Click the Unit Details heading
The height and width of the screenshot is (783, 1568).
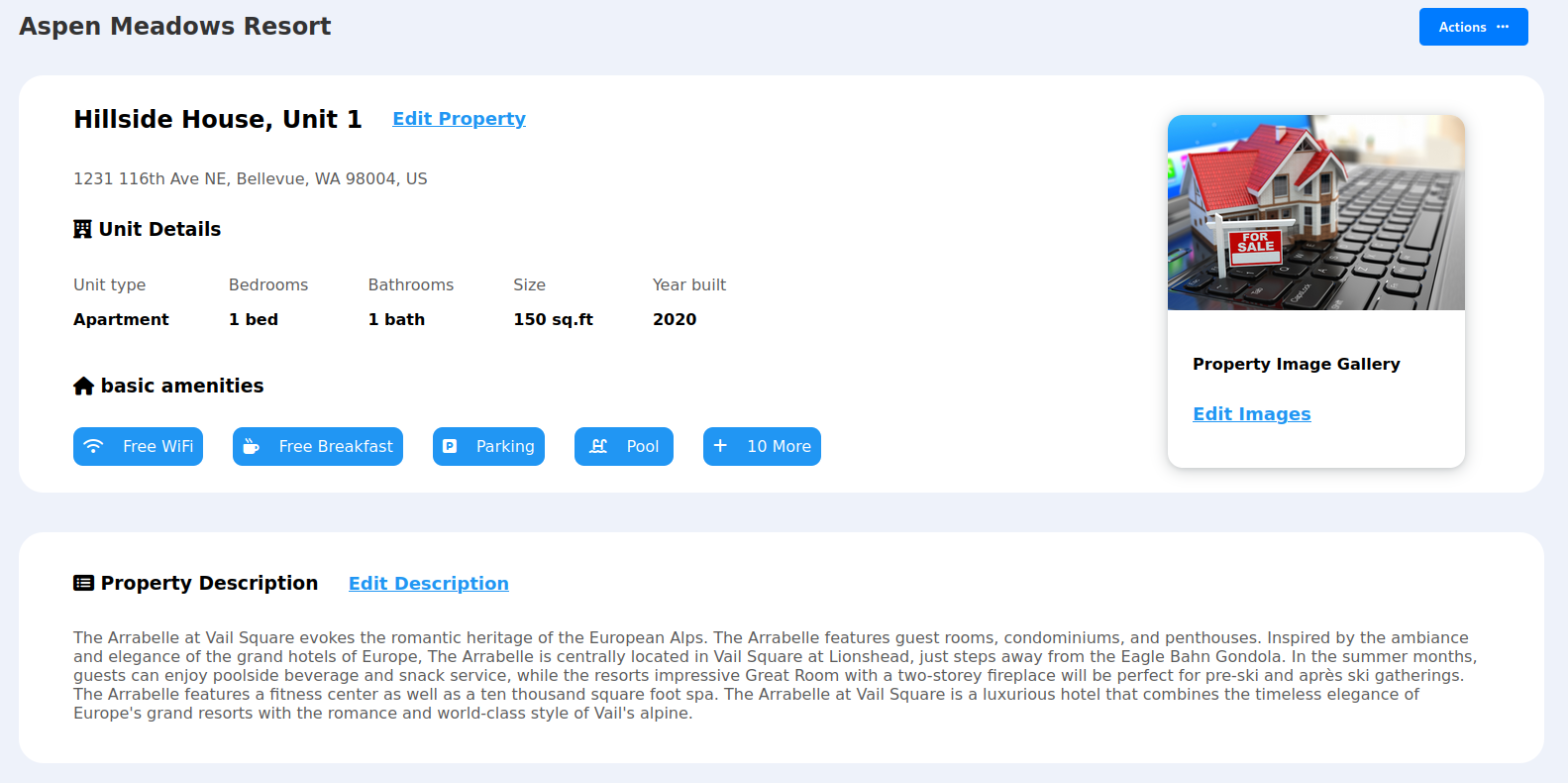pos(159,229)
